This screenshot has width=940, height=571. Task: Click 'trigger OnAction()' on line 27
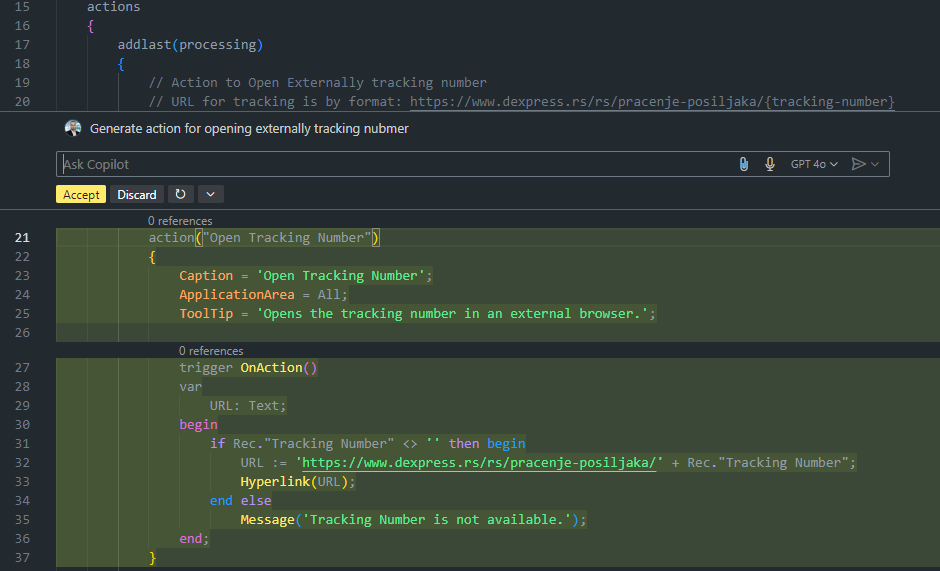[248, 368]
